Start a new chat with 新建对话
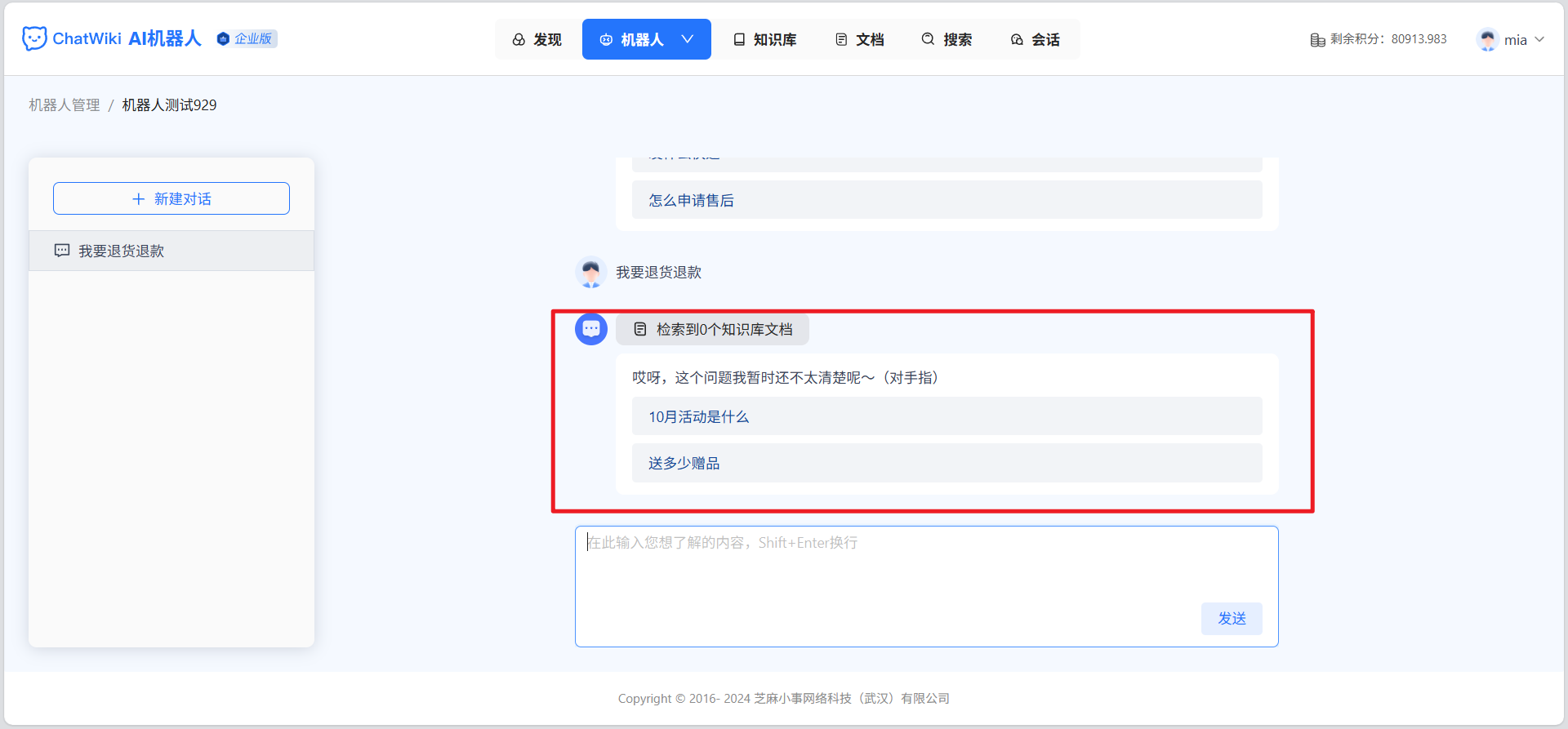The image size is (1568, 729). coord(171,198)
